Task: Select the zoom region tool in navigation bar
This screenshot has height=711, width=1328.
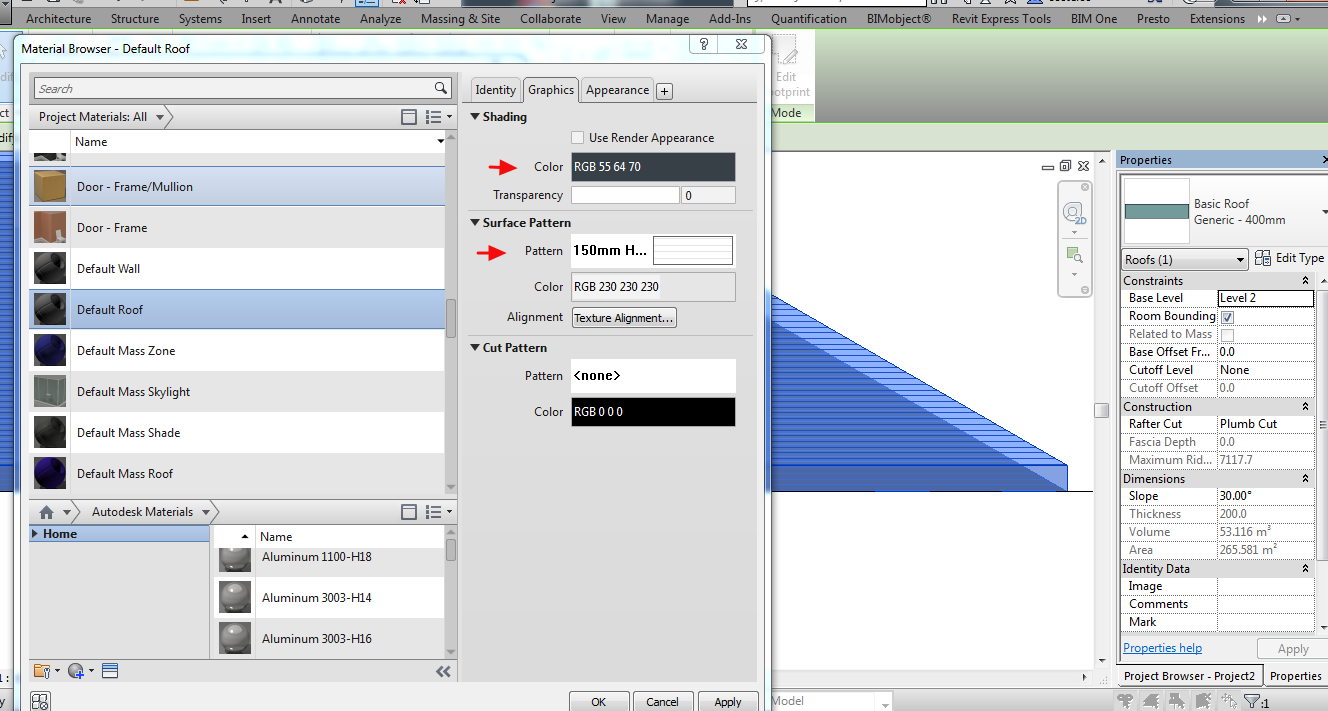Action: pyautogui.click(x=1074, y=253)
